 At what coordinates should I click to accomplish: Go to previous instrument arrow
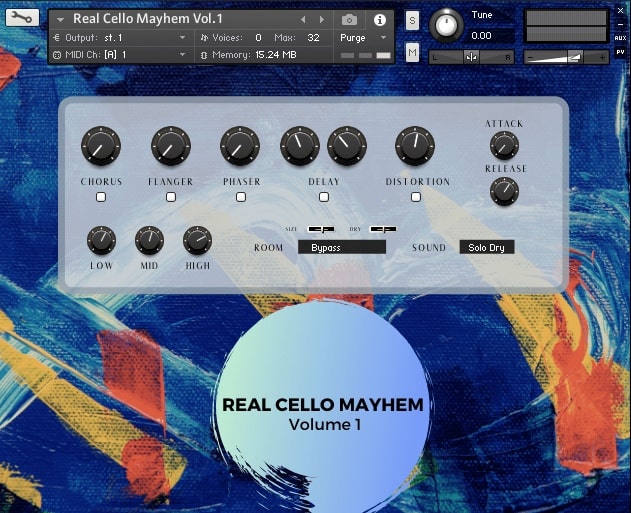click(304, 19)
